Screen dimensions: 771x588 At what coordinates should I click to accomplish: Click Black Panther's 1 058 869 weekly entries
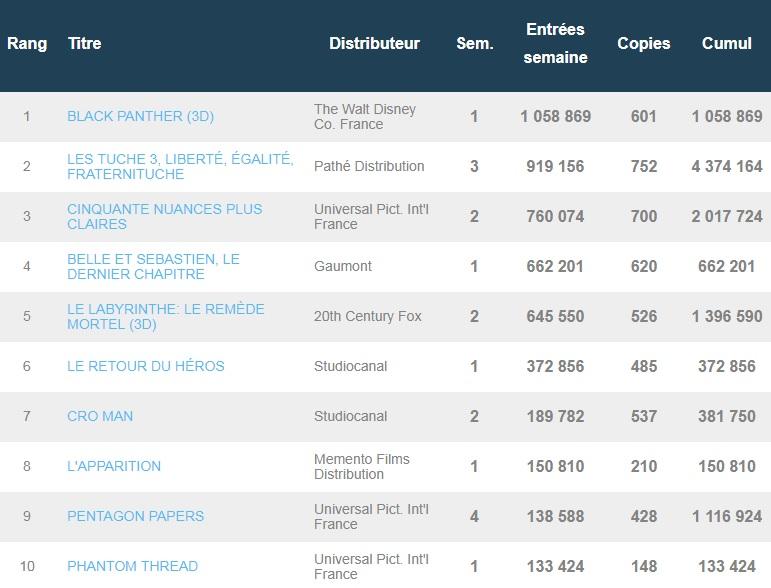click(x=555, y=116)
